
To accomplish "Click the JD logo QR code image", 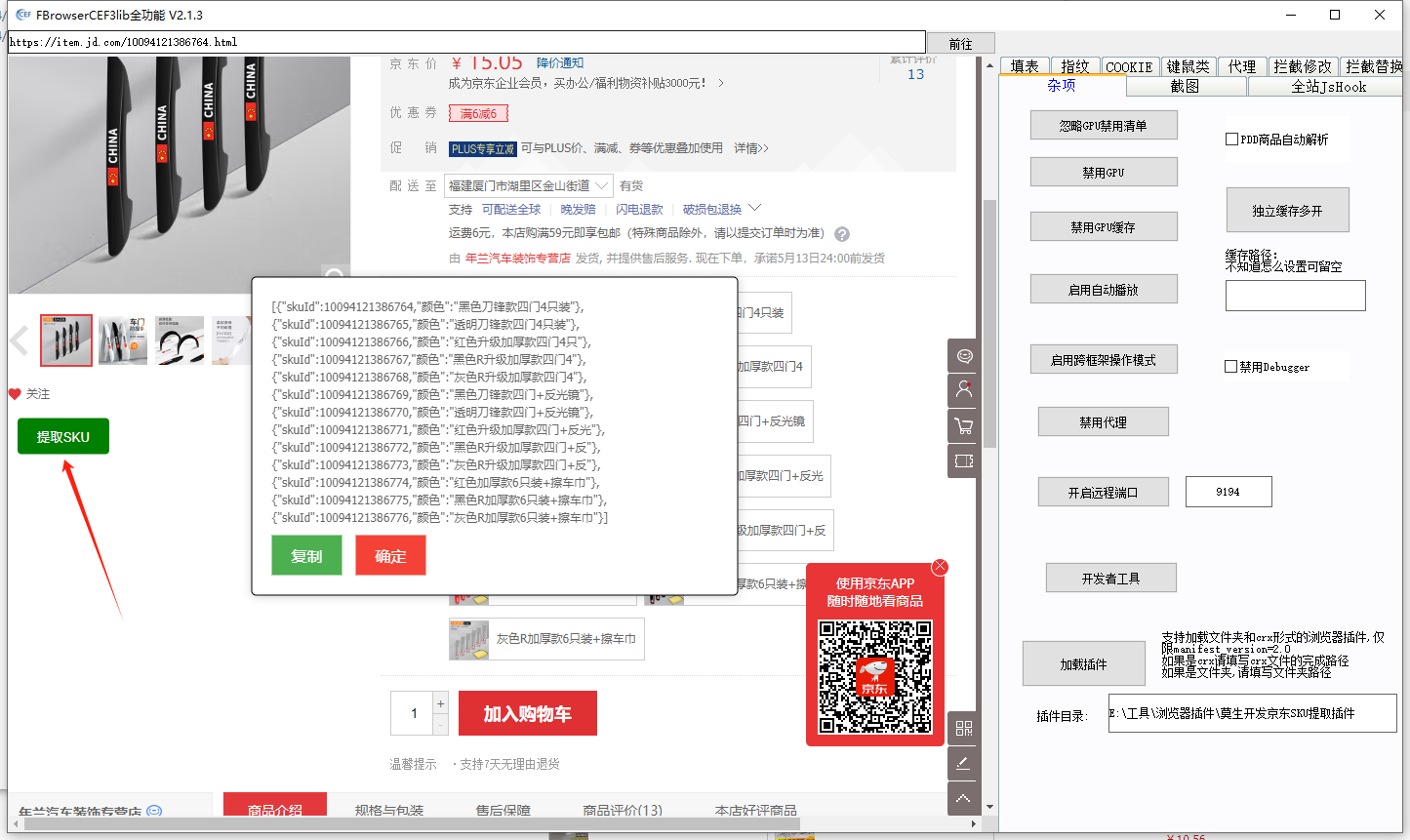I will 875,676.
